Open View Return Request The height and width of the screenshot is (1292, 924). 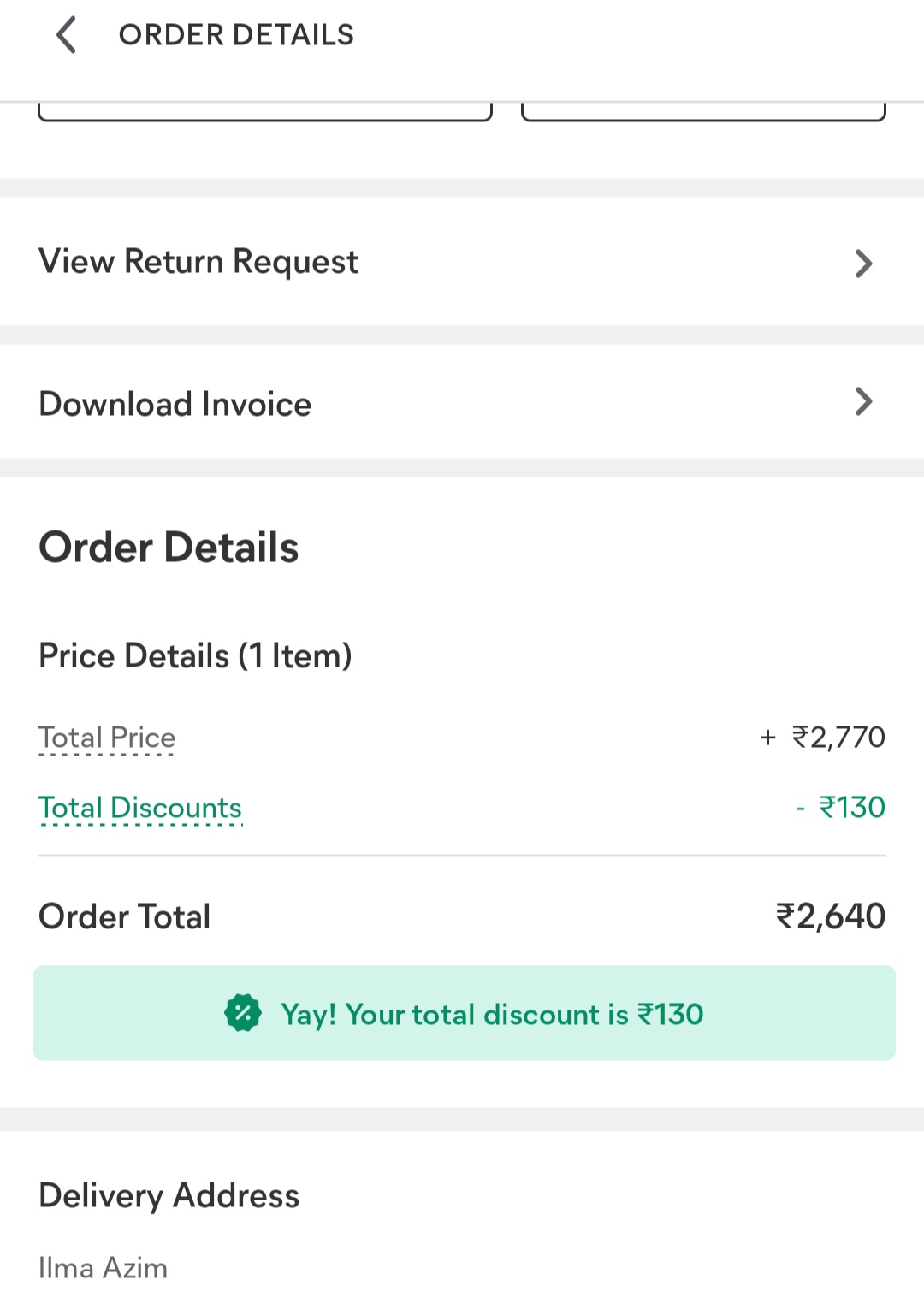click(198, 262)
